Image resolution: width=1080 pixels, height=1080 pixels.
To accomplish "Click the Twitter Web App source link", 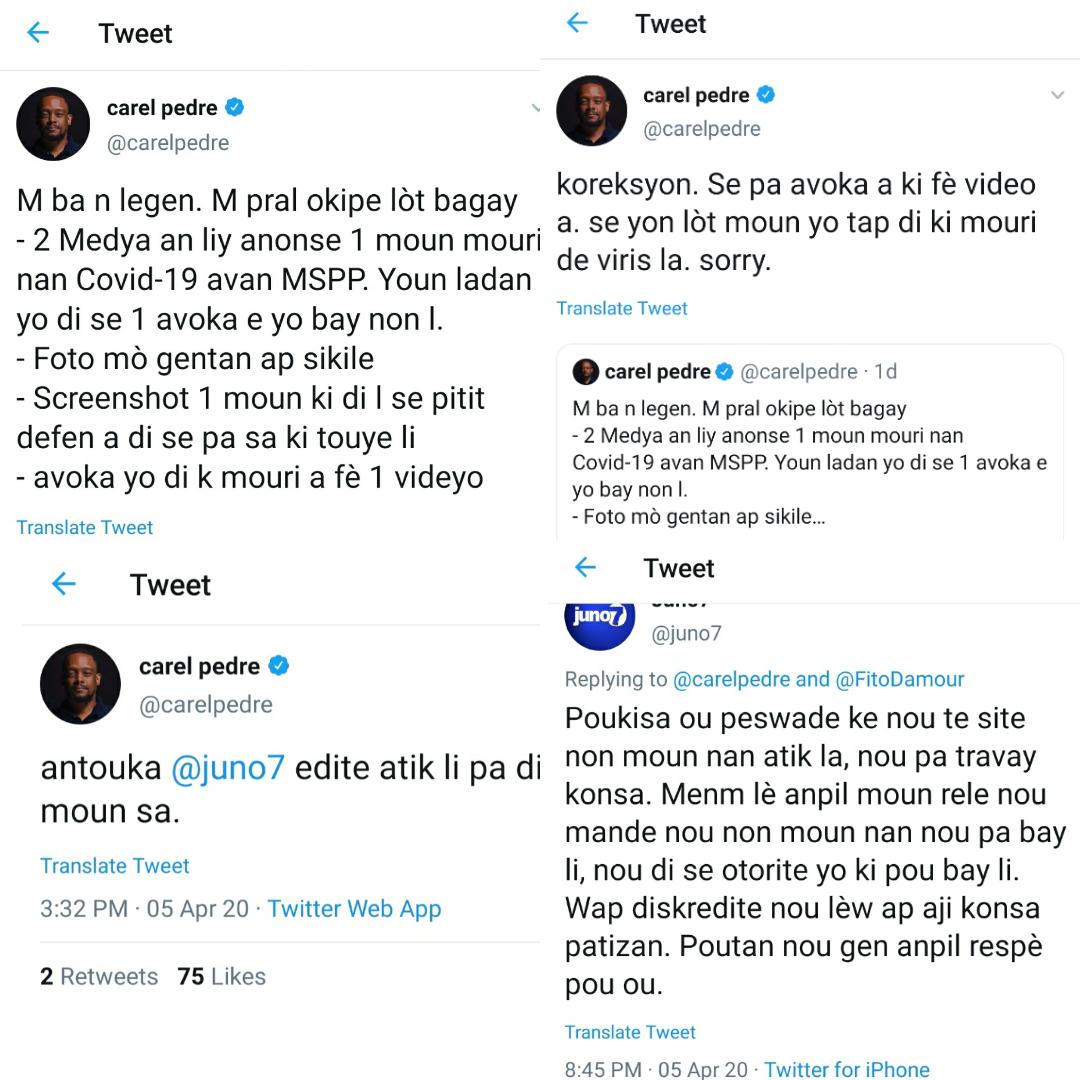I will pyautogui.click(x=354, y=909).
